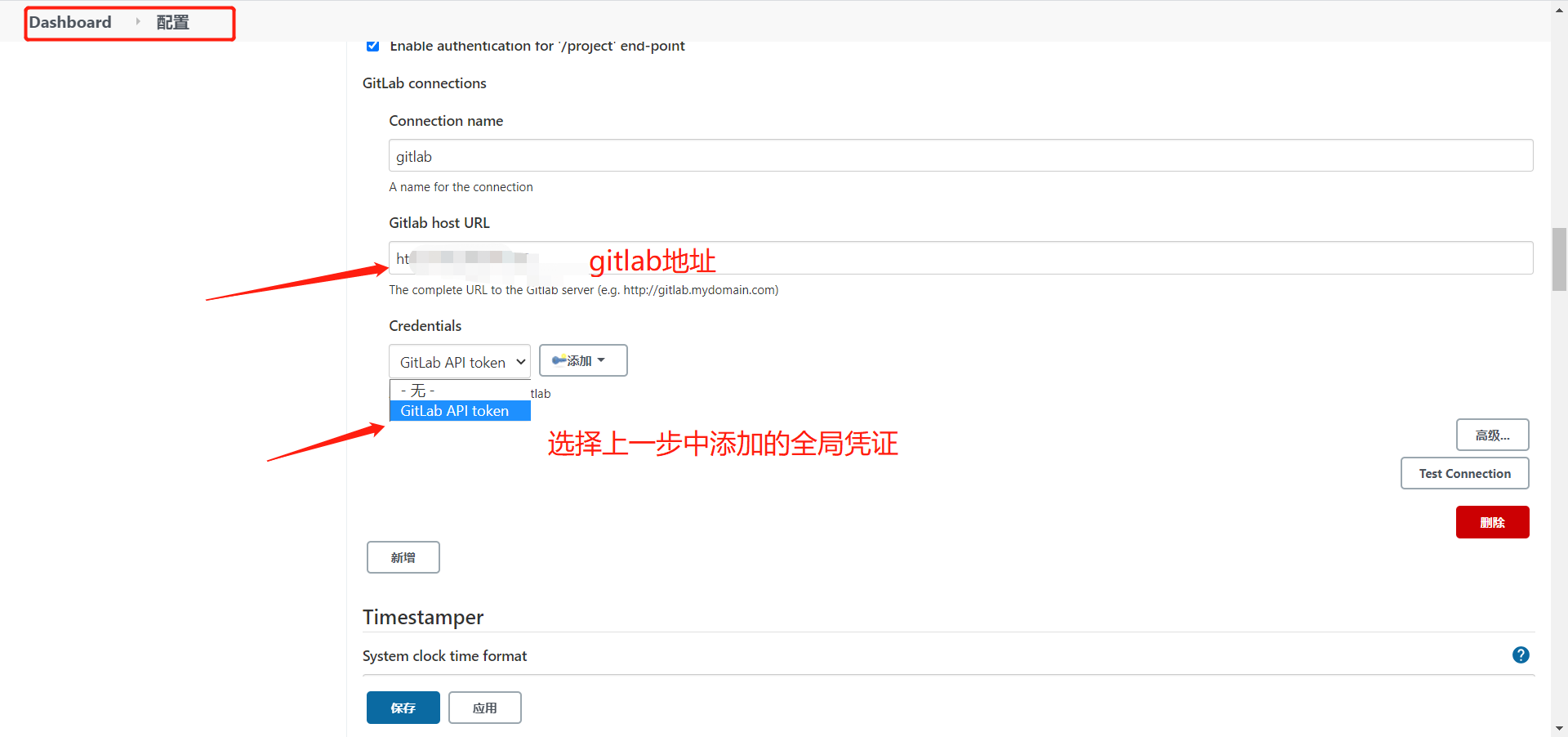The width and height of the screenshot is (1568, 737).
Task: Apply changes with the 应用 button
Action: 484,708
